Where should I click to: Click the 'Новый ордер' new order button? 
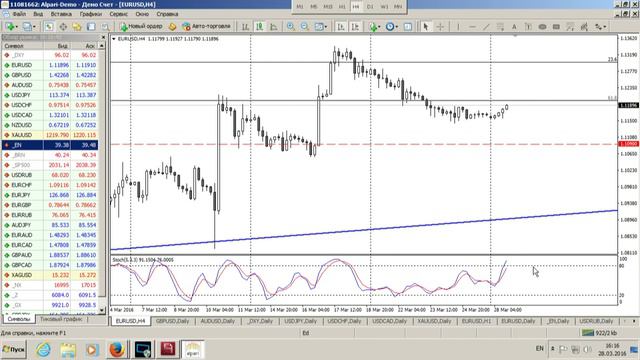click(x=141, y=27)
